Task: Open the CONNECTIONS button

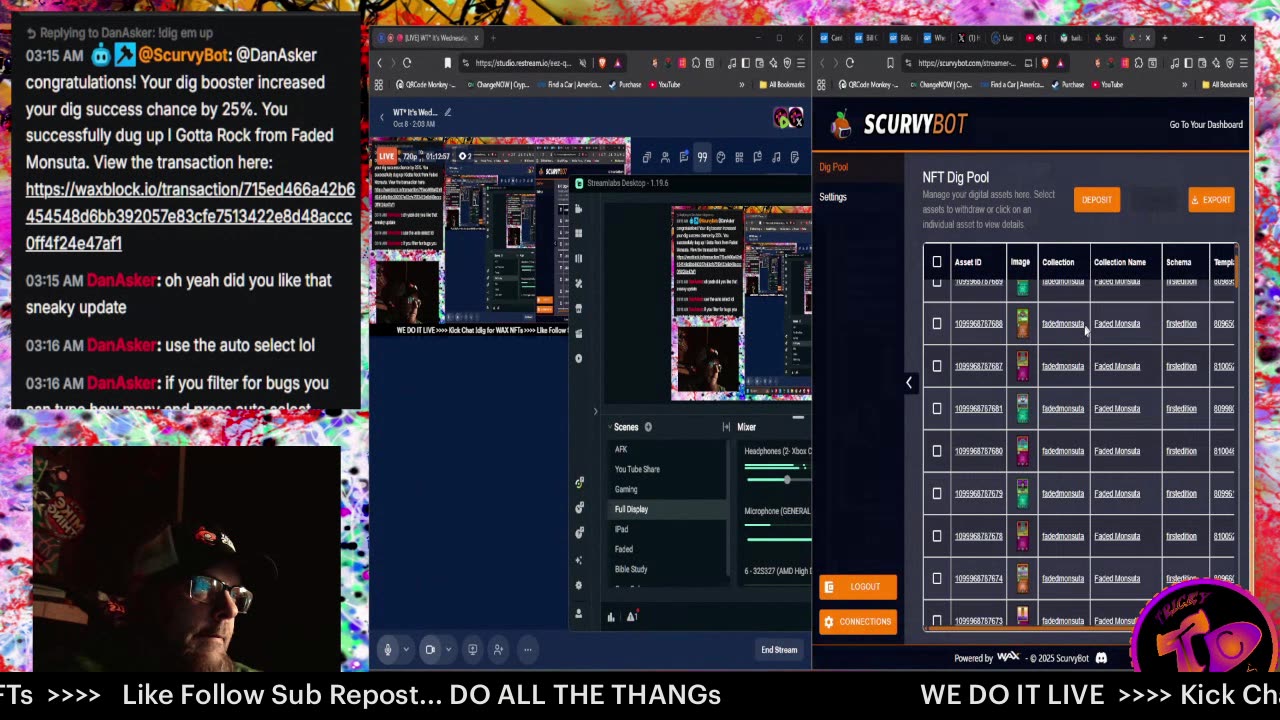Action: coord(858,622)
